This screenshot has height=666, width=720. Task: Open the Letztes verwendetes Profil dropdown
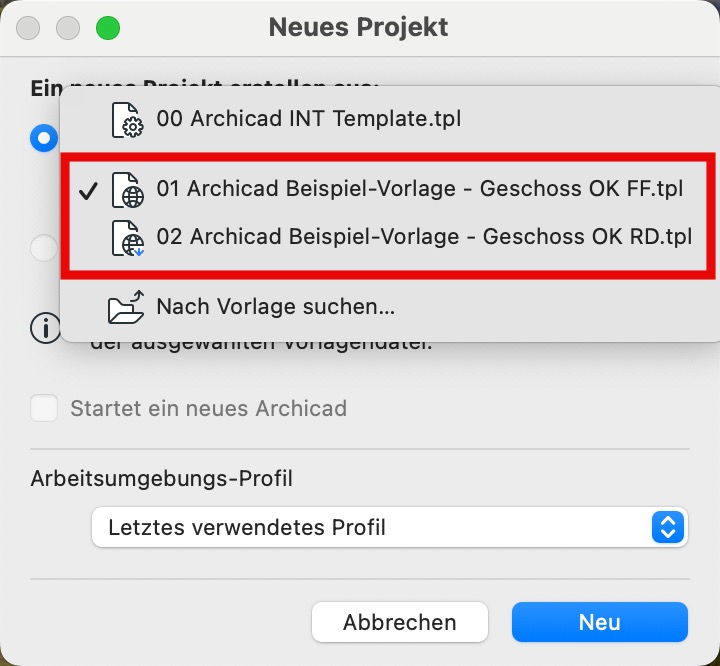point(389,527)
